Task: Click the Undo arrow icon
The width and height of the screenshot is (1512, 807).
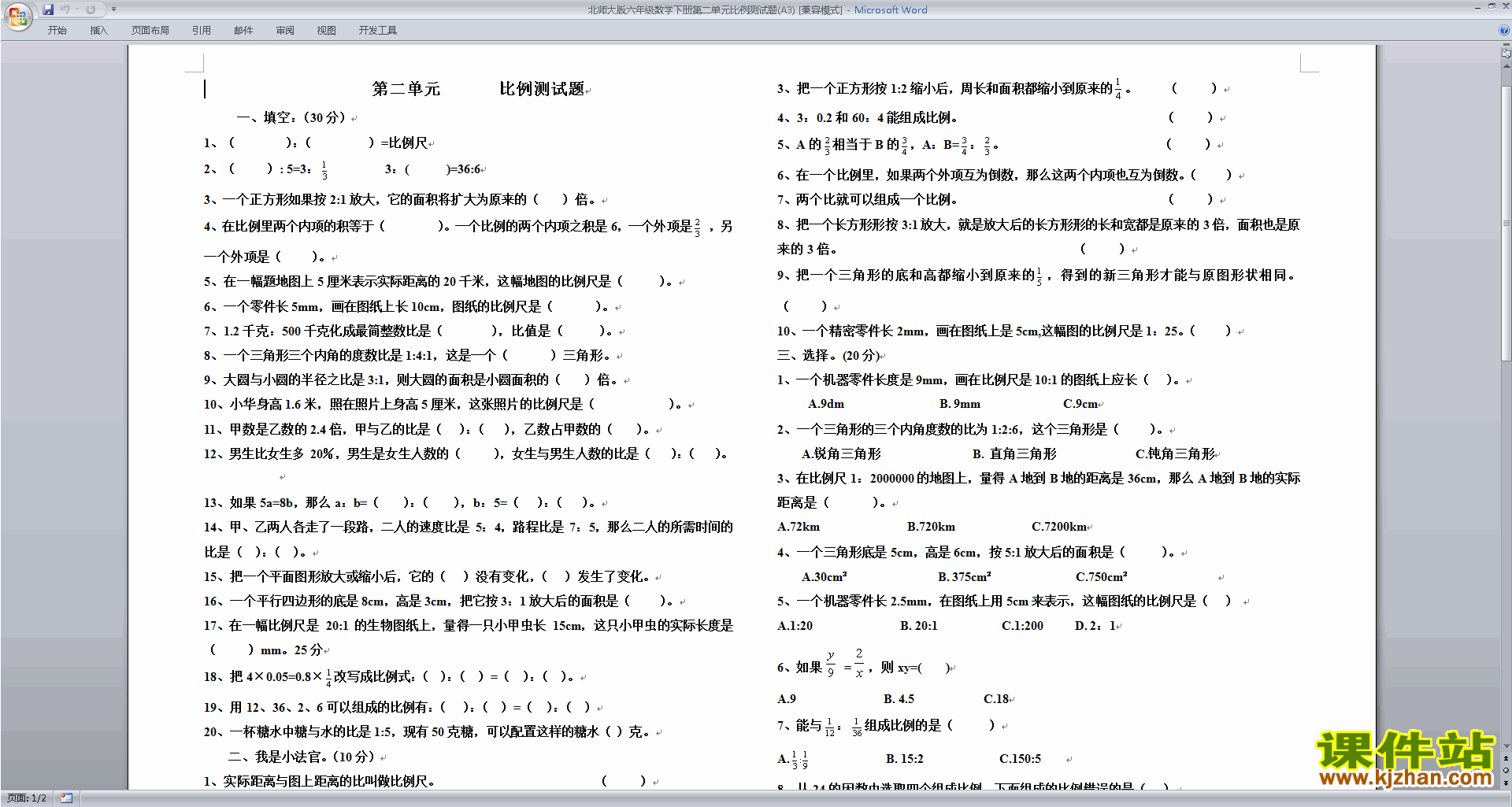Action: click(x=65, y=9)
